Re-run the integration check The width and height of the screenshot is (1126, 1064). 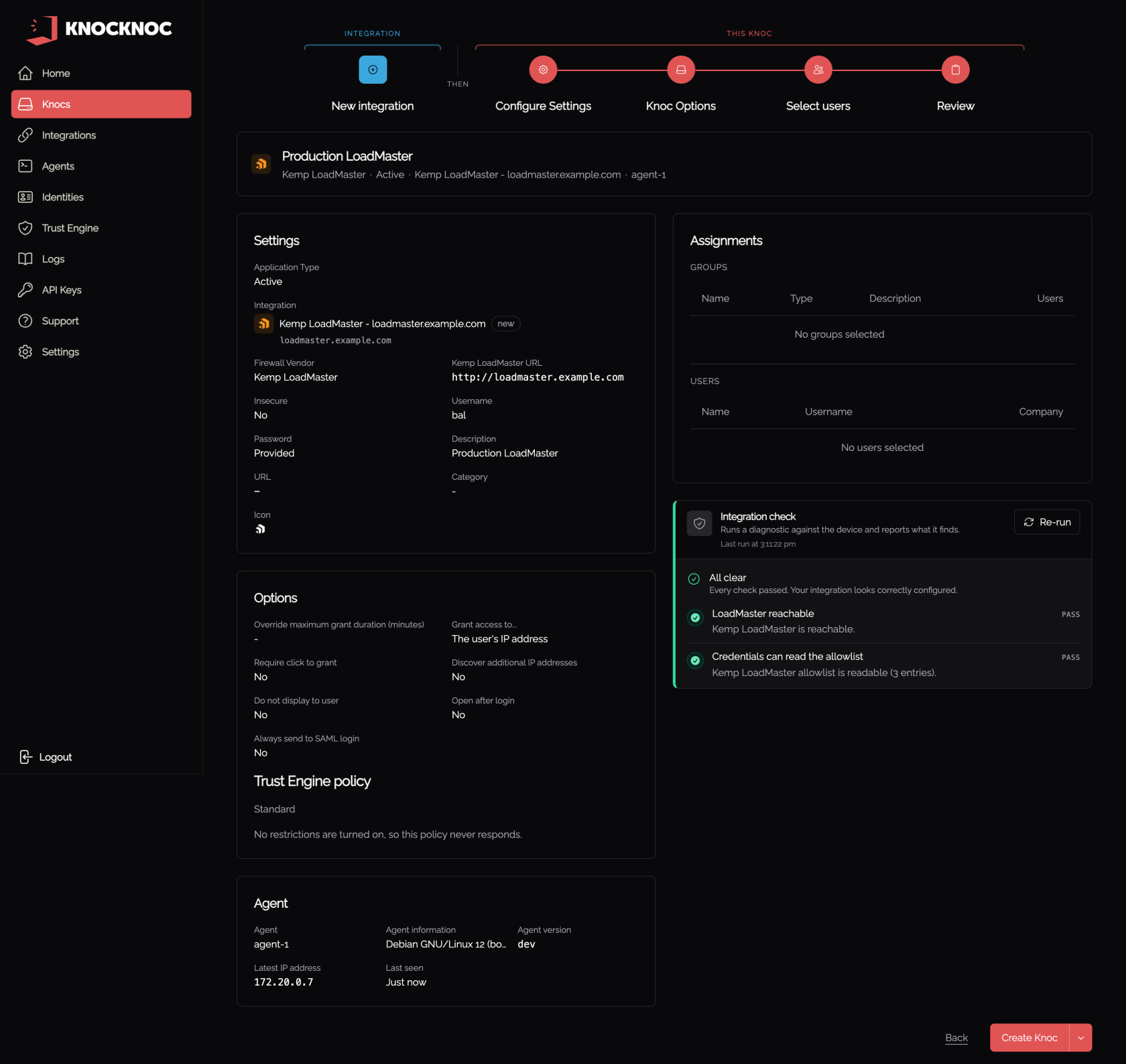pos(1047,522)
